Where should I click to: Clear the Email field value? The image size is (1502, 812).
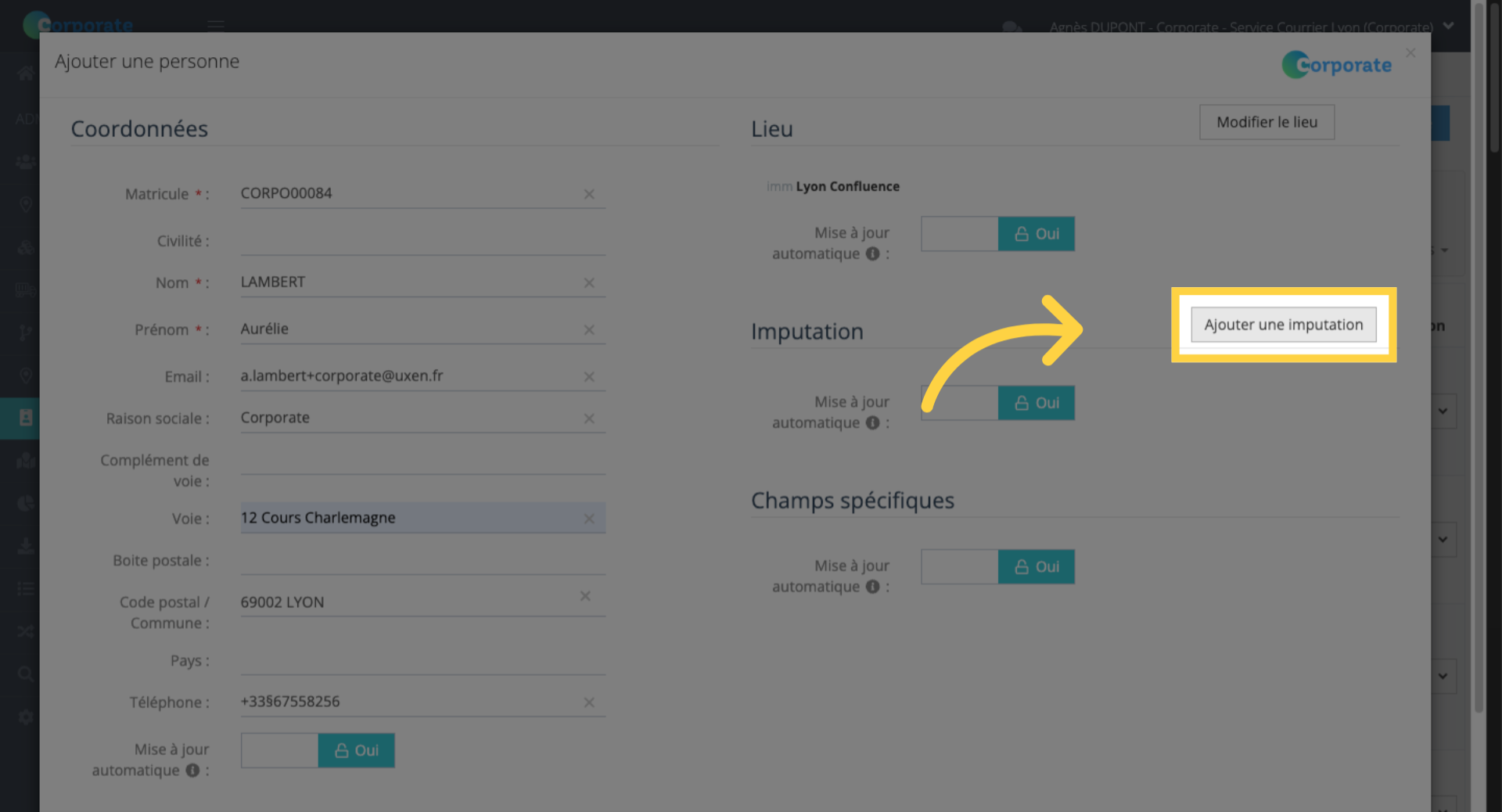click(x=589, y=377)
